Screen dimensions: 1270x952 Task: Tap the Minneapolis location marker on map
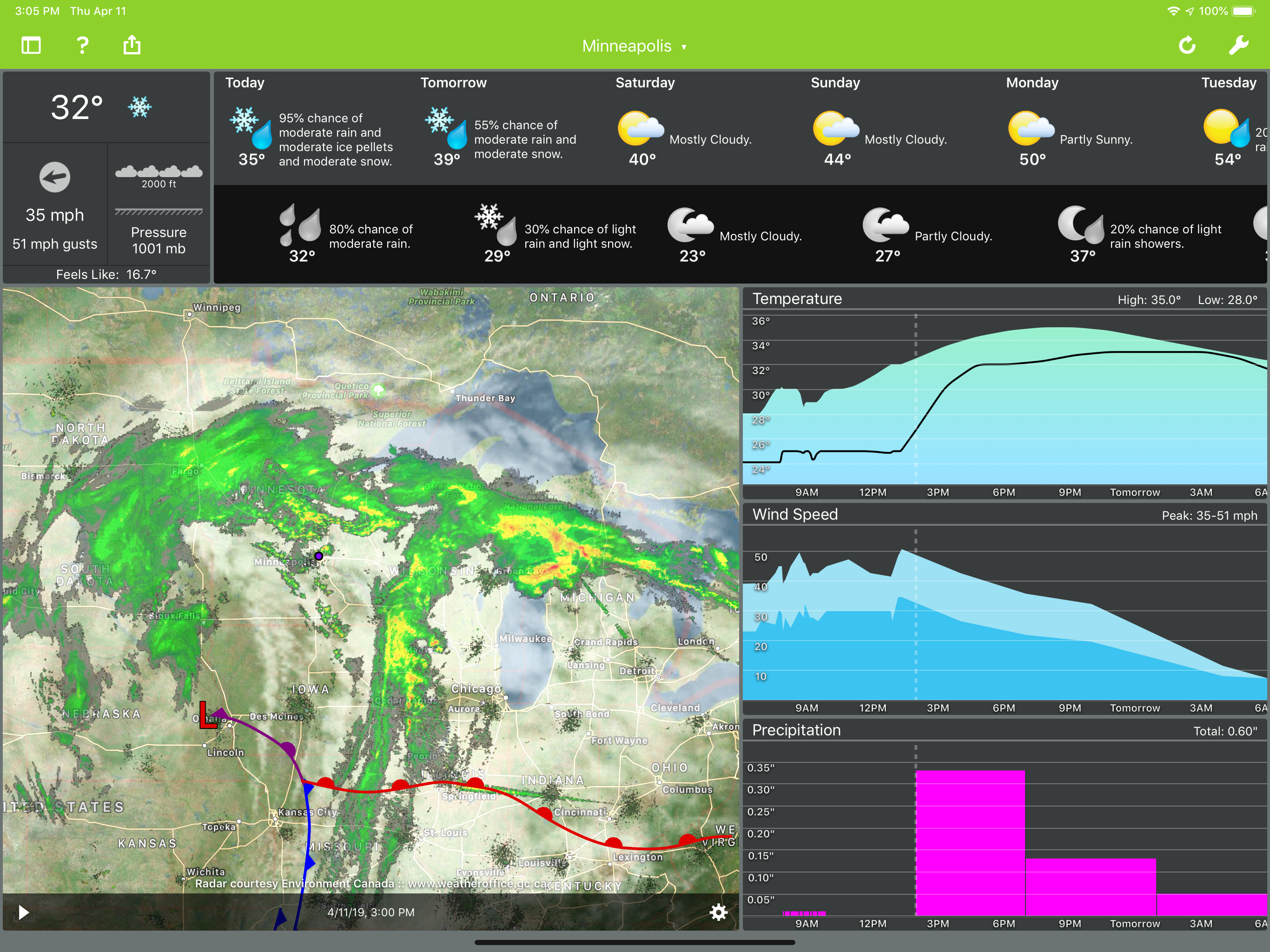[318, 556]
